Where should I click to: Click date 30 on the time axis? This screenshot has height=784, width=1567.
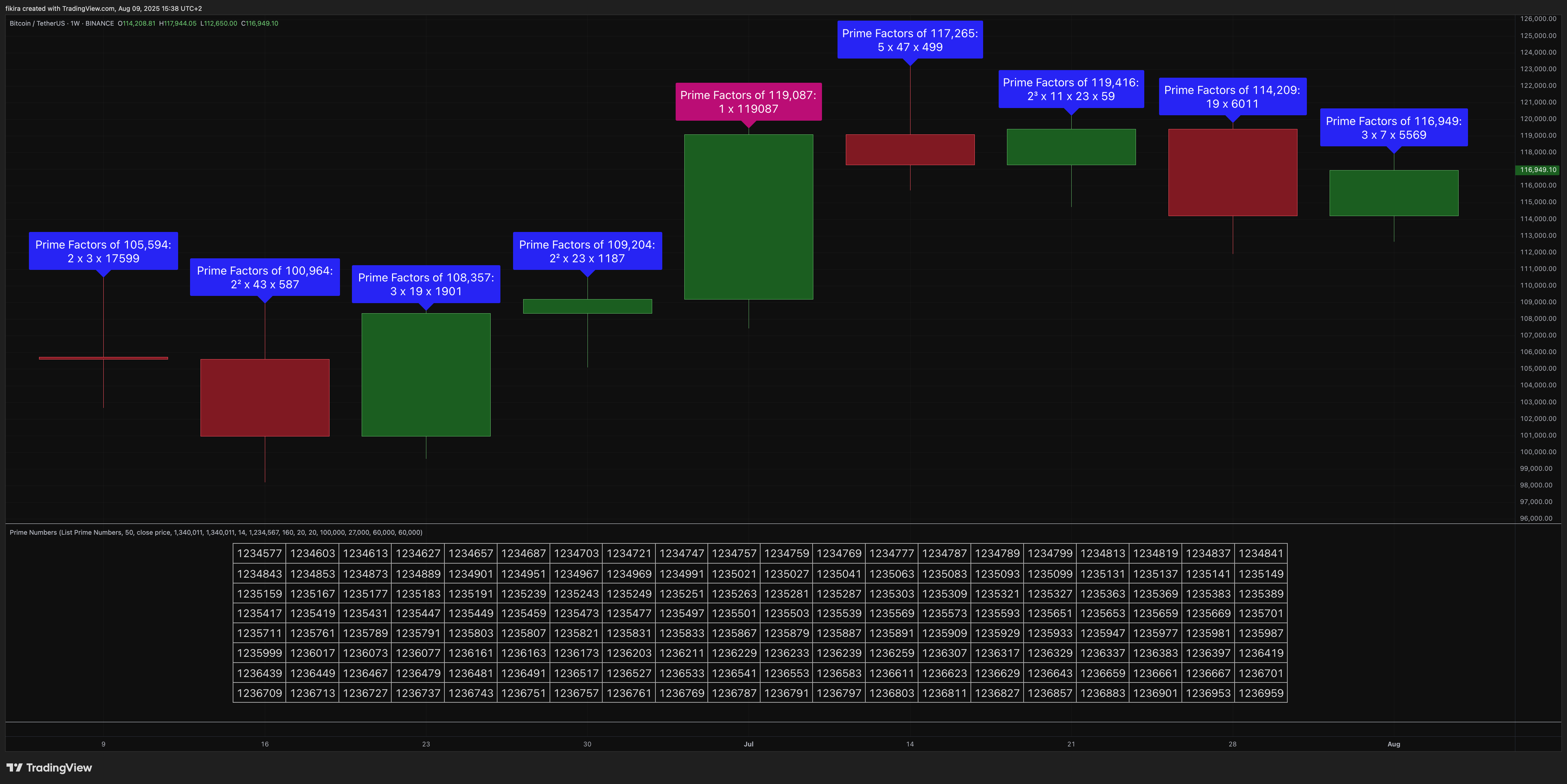(x=587, y=744)
